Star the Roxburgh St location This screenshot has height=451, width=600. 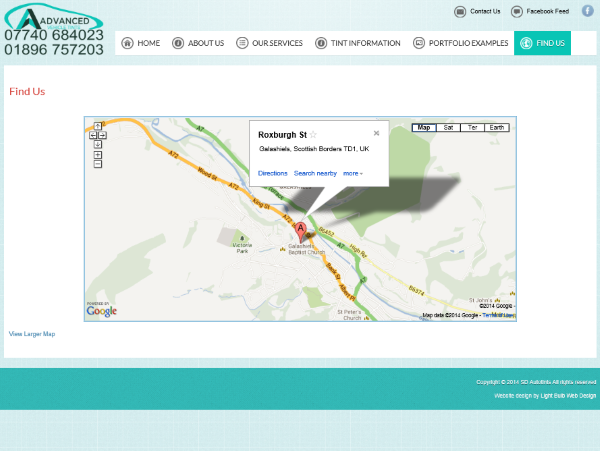(x=313, y=134)
